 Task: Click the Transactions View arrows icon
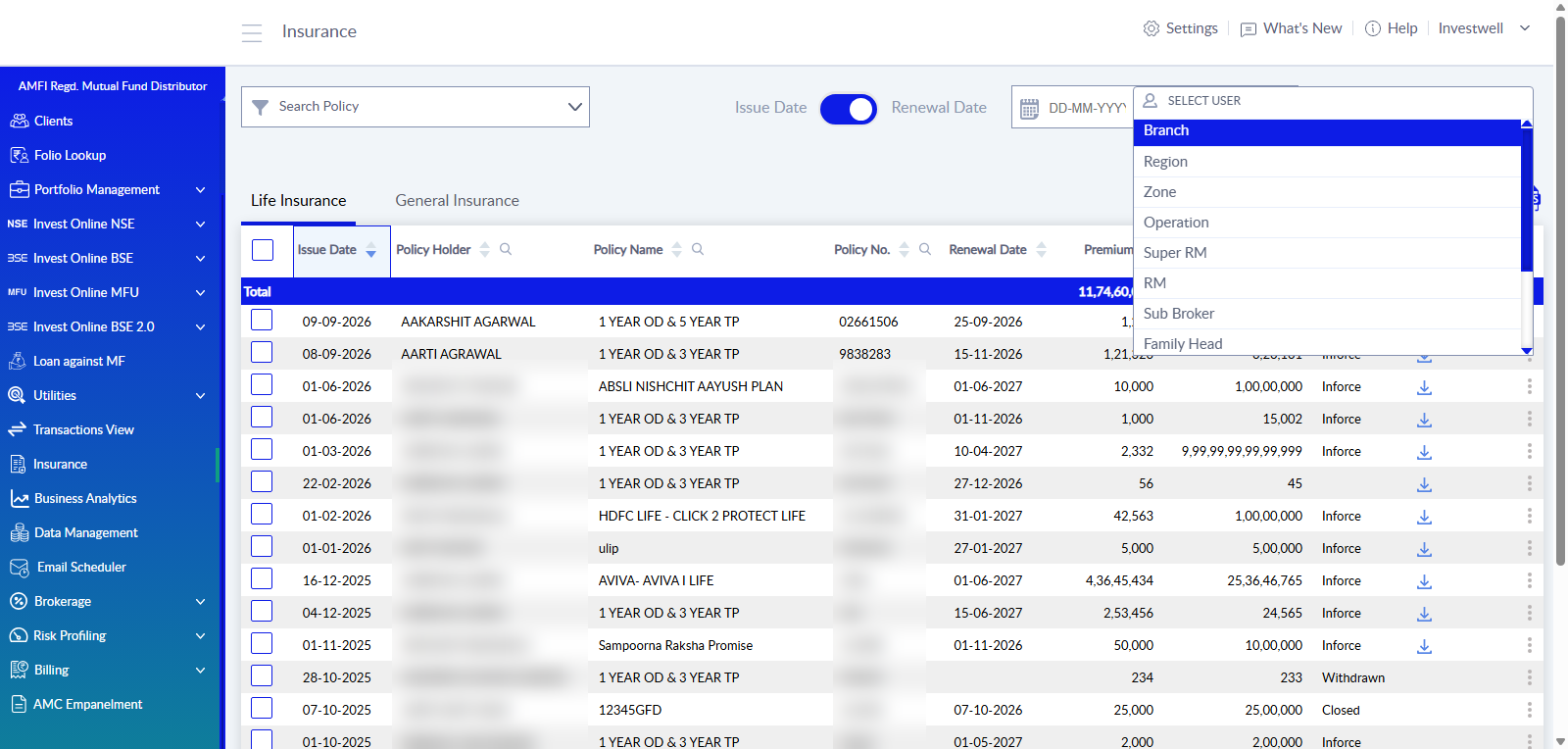pyautogui.click(x=18, y=429)
